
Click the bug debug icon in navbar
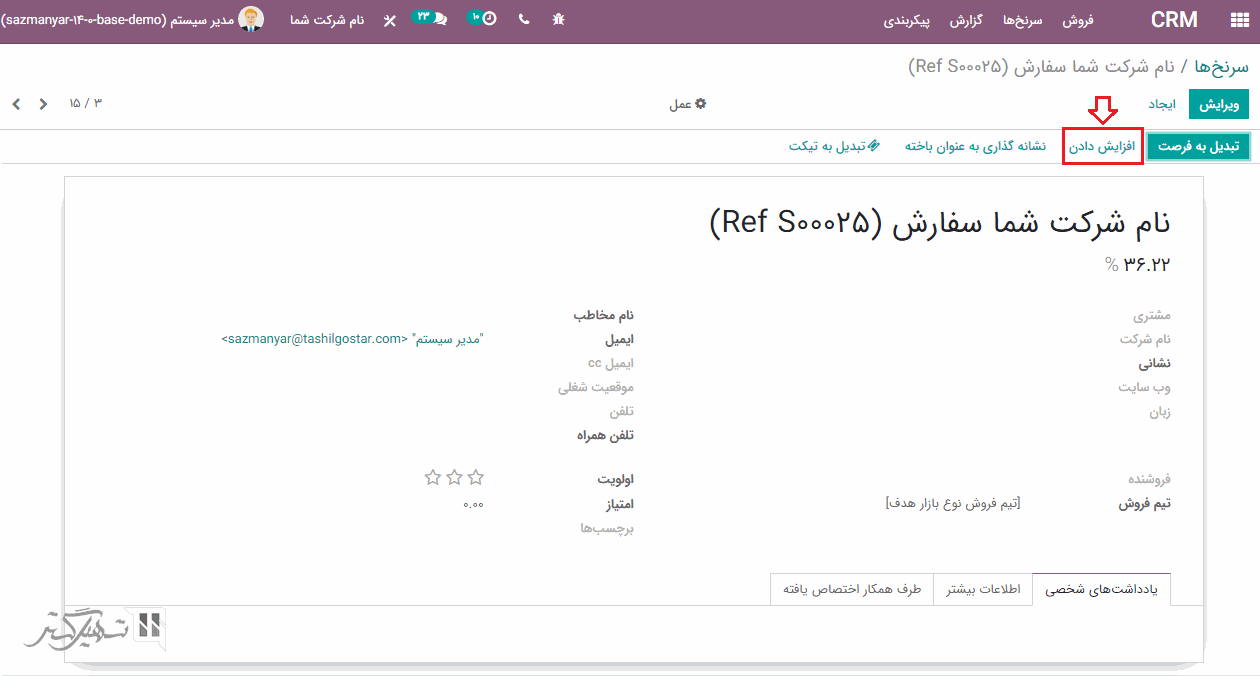point(559,19)
